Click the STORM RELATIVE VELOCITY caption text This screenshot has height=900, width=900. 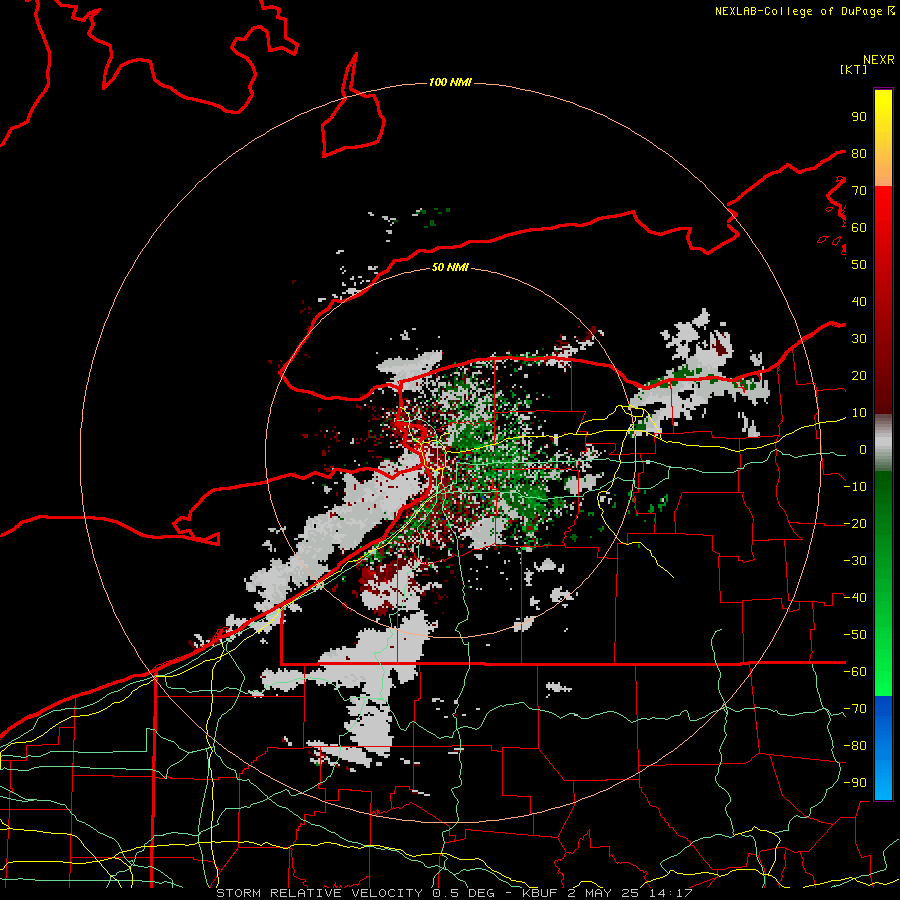pyautogui.click(x=320, y=893)
